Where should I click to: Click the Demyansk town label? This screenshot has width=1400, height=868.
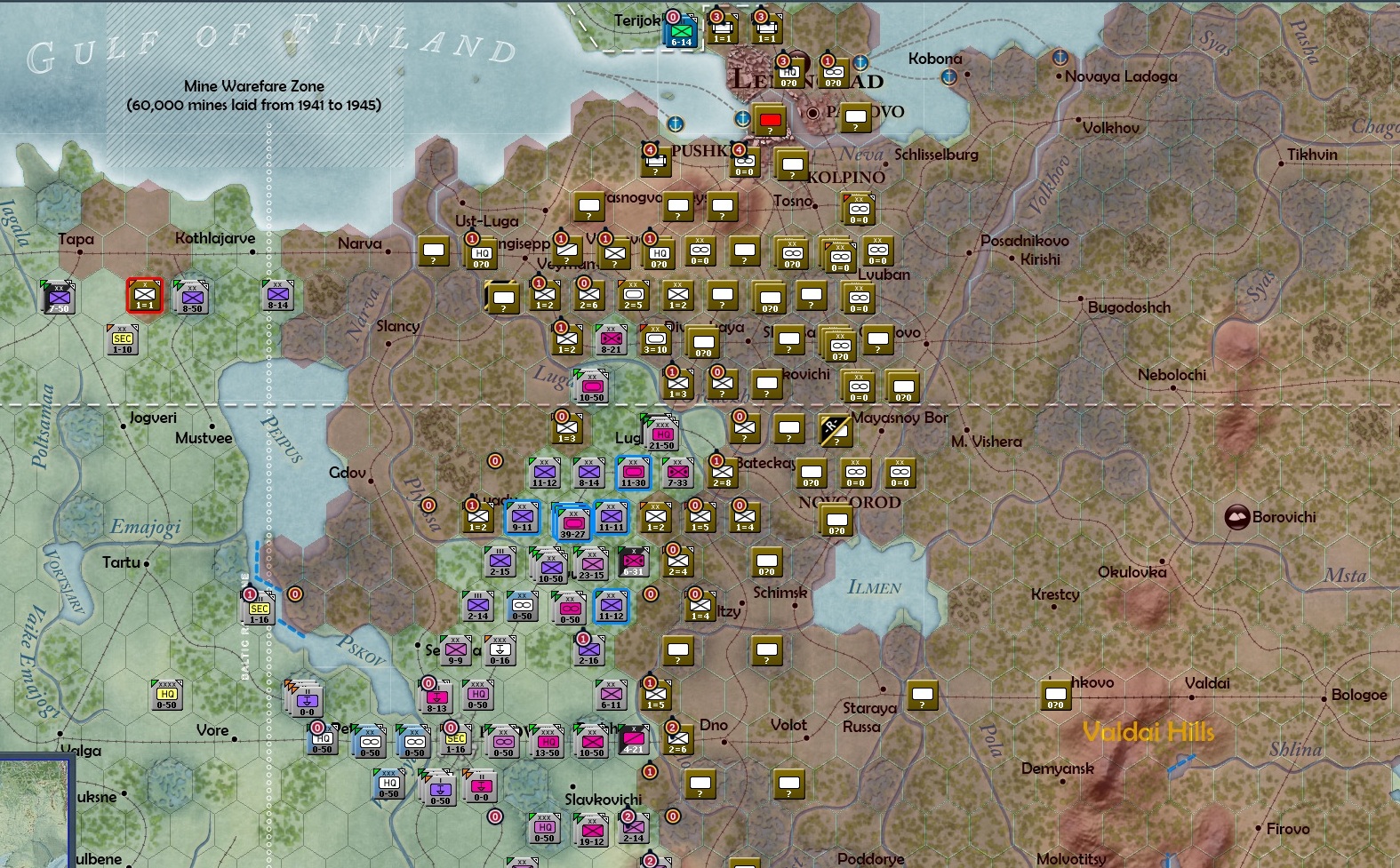coord(1058,768)
